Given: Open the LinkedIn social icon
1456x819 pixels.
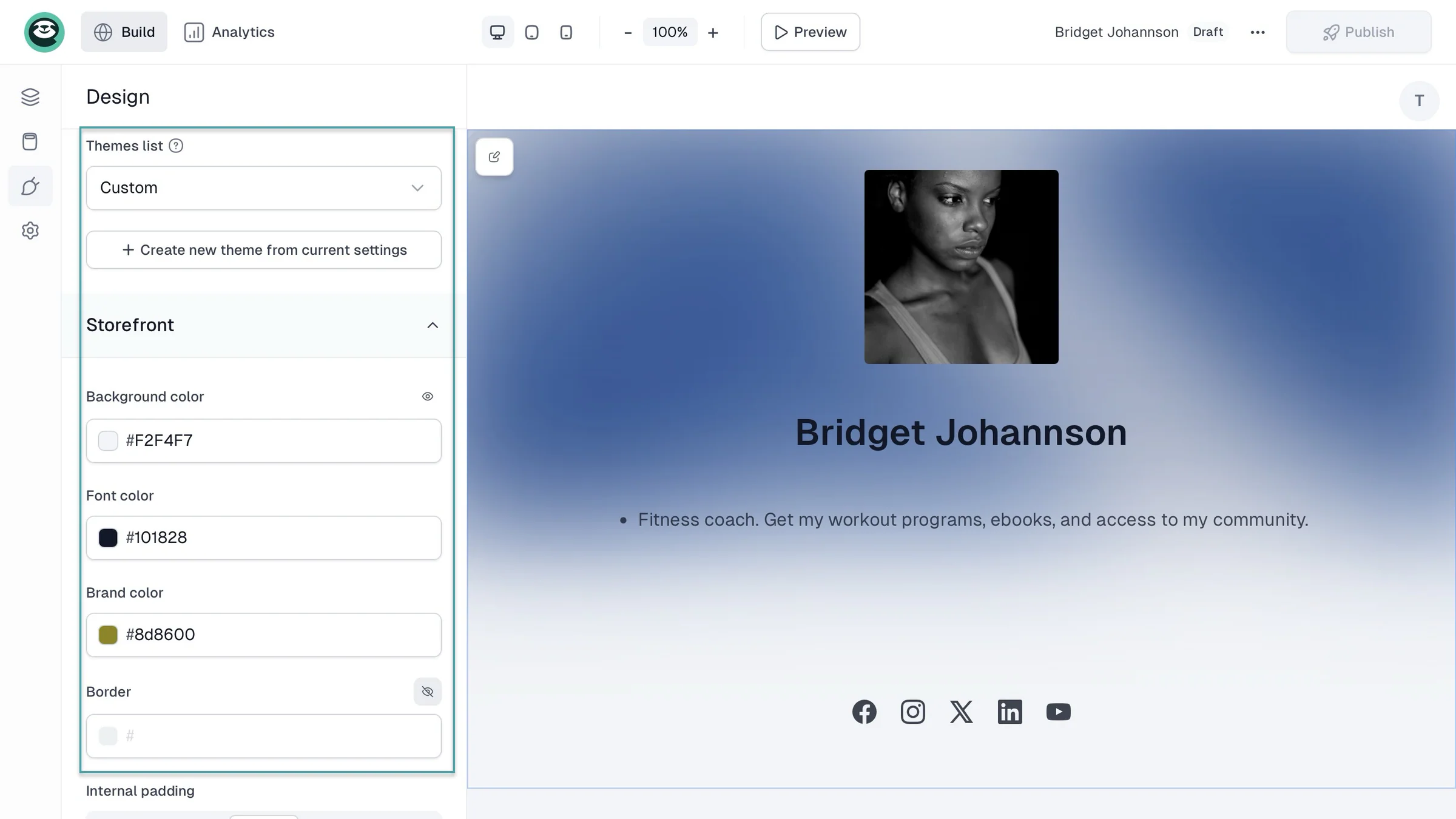Looking at the screenshot, I should pyautogui.click(x=1010, y=712).
